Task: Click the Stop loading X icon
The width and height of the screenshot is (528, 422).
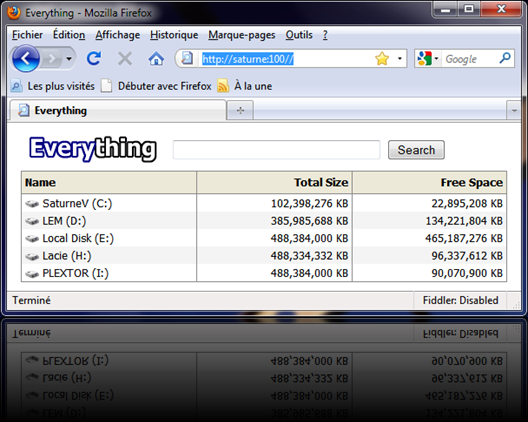Action: (125, 59)
